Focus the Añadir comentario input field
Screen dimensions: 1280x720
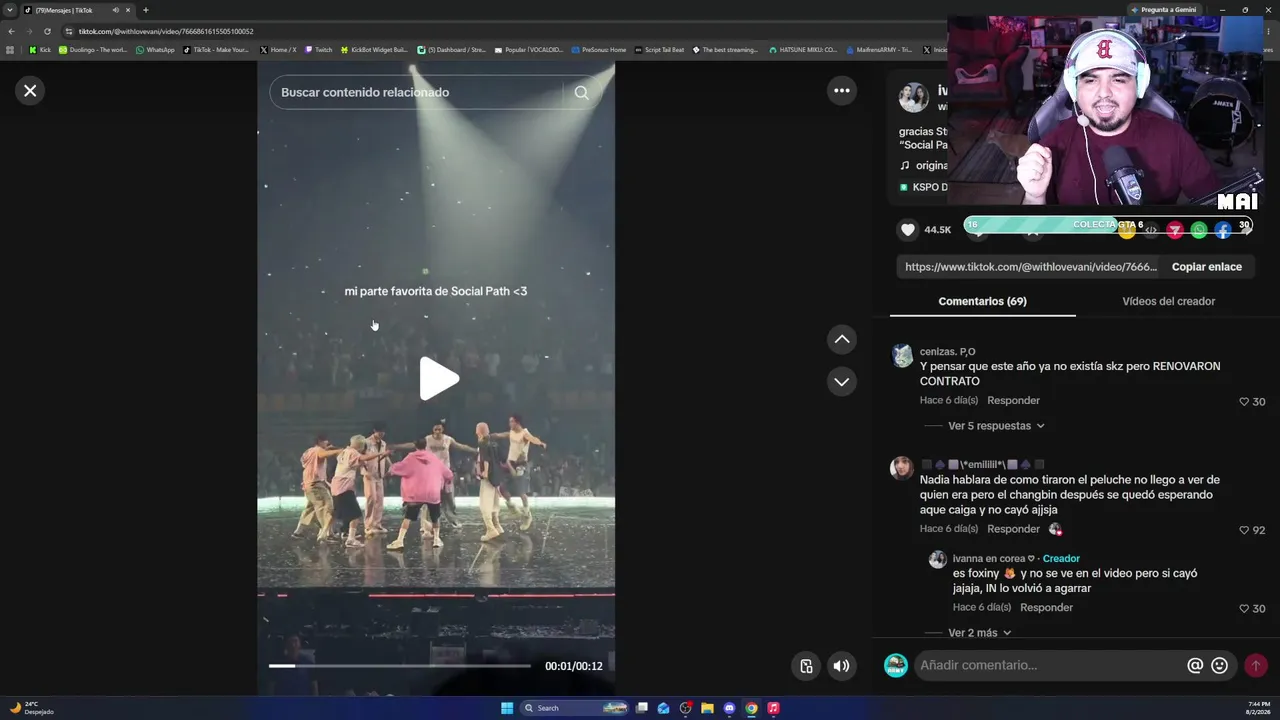[1050, 666]
